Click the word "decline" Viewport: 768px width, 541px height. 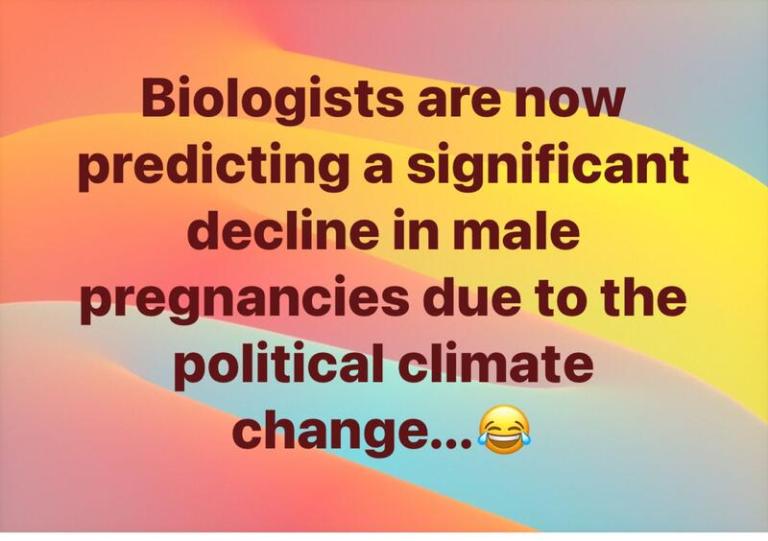point(280,230)
